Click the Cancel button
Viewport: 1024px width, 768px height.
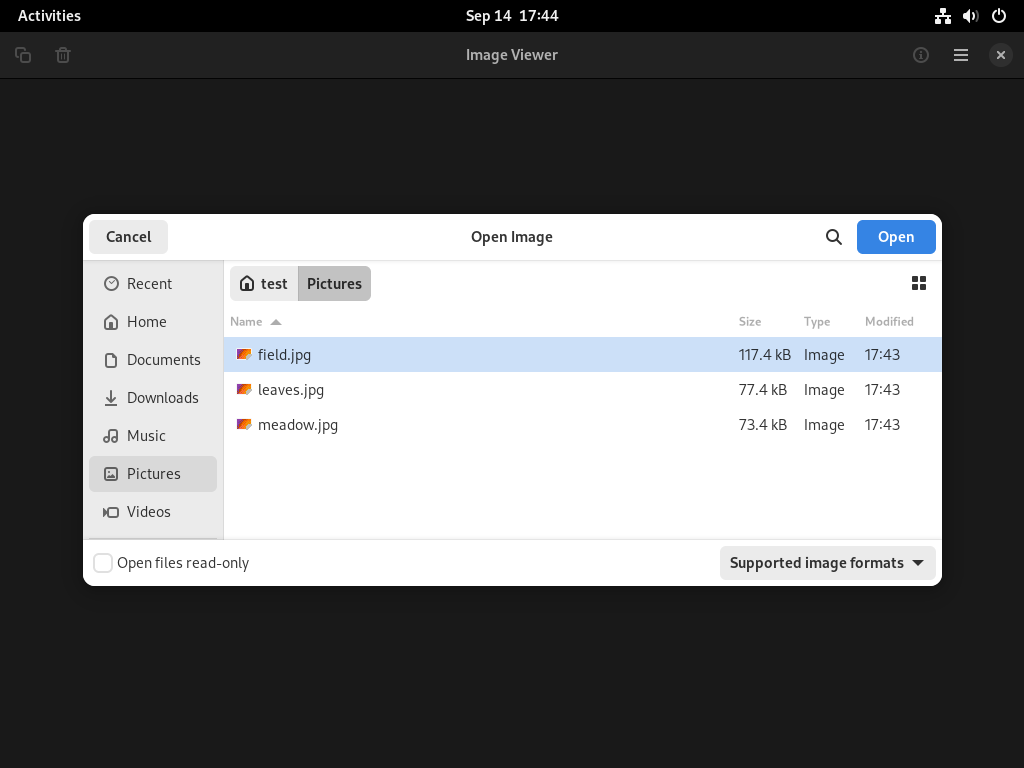click(129, 237)
